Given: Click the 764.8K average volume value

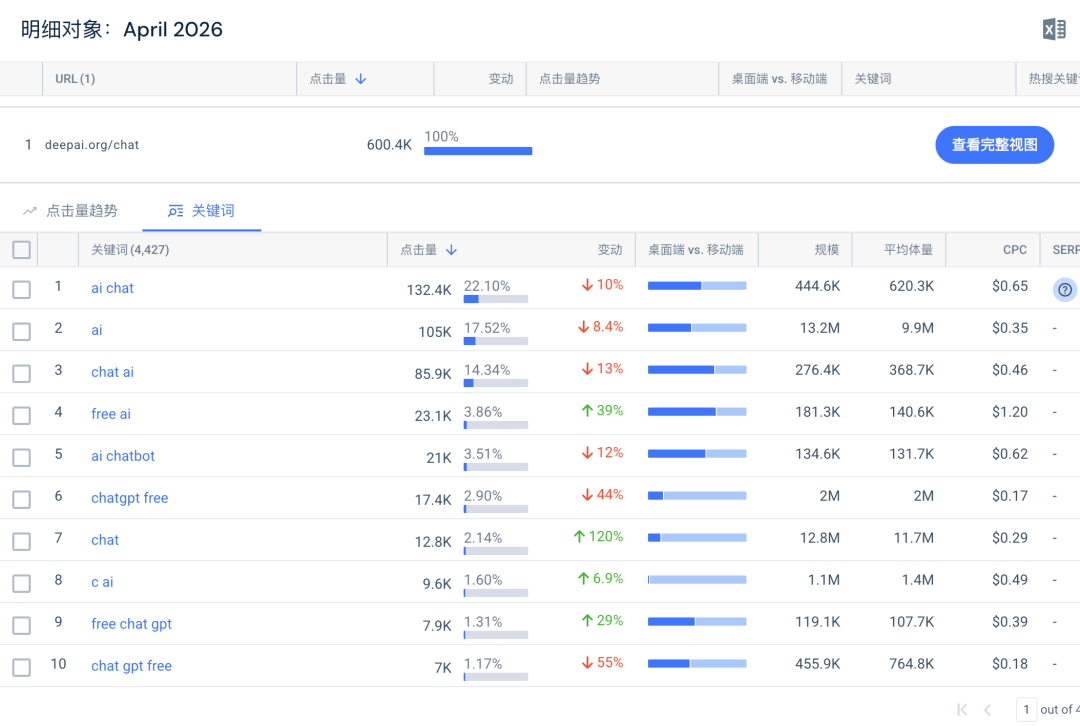Looking at the screenshot, I should point(911,664).
